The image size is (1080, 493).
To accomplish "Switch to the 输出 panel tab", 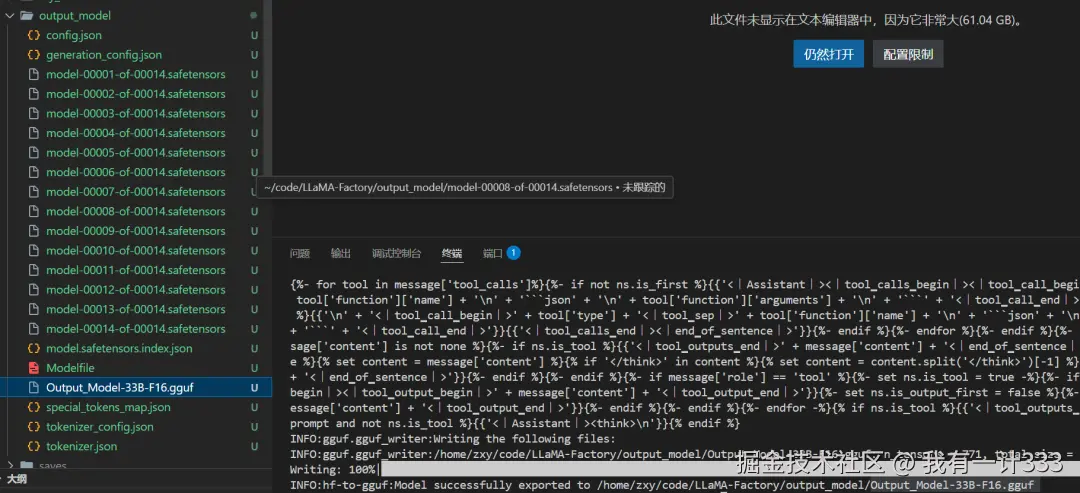I will pos(341,253).
